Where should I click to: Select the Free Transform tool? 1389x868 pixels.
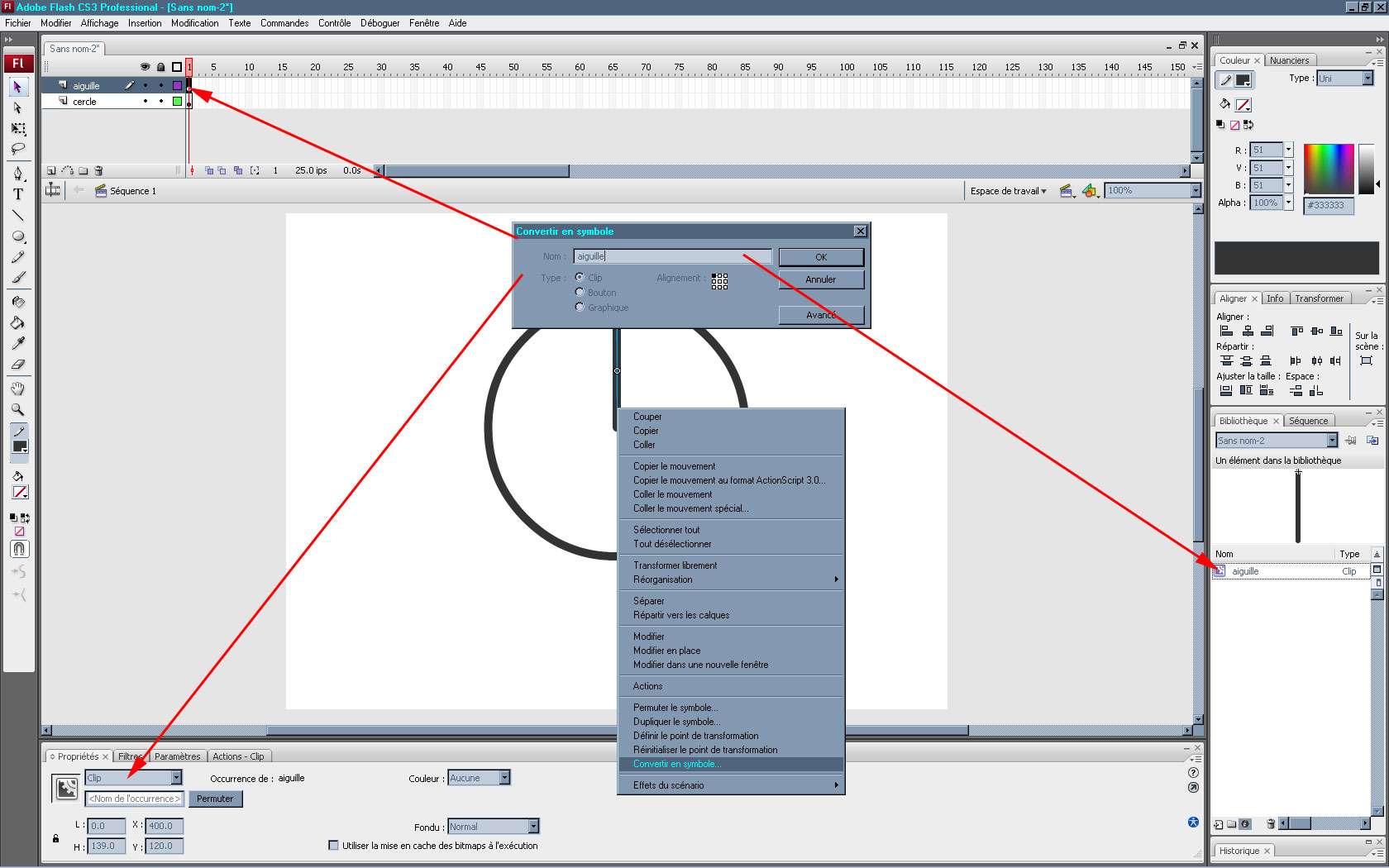click(x=18, y=129)
